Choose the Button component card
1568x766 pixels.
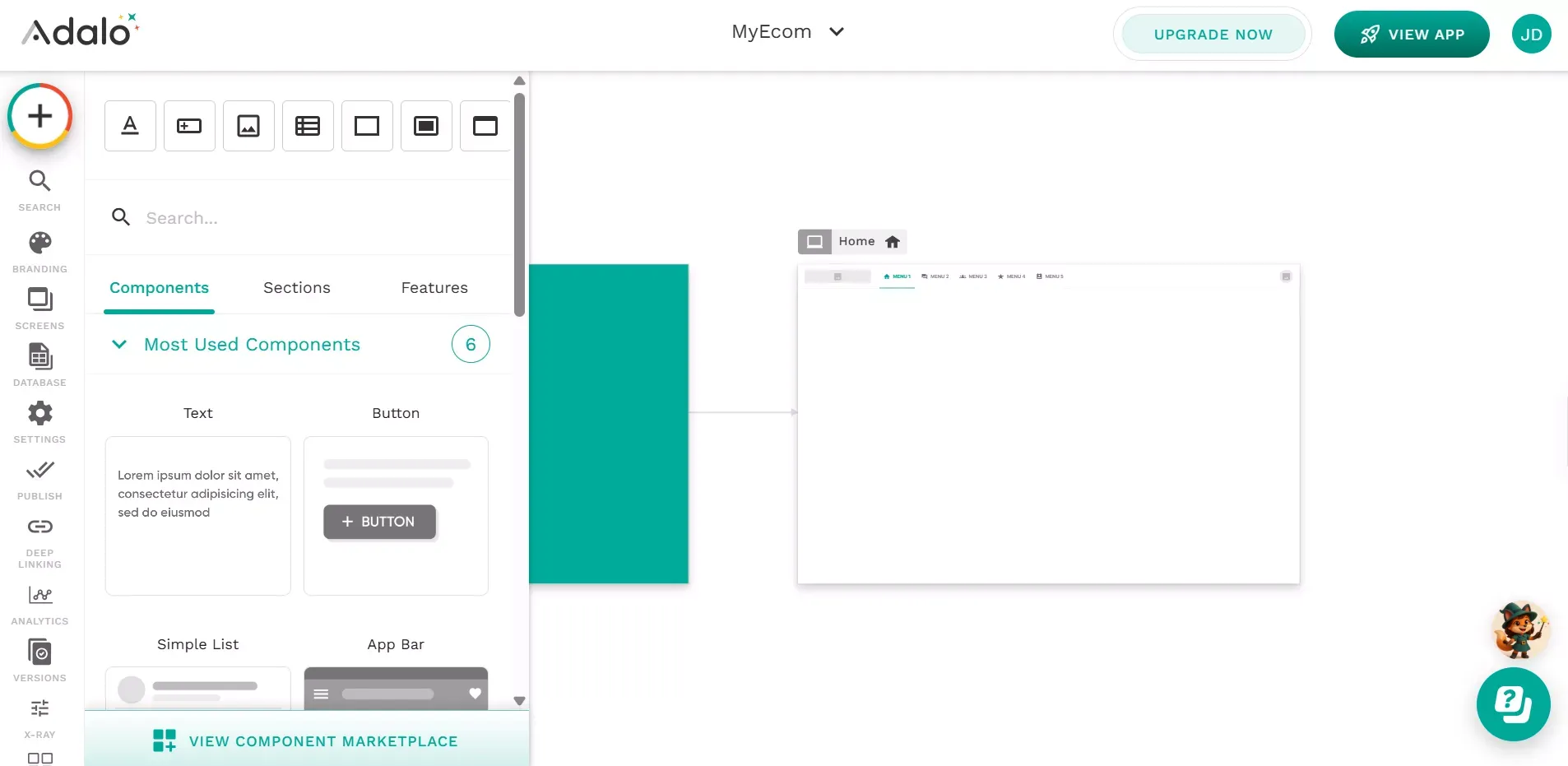tap(396, 516)
